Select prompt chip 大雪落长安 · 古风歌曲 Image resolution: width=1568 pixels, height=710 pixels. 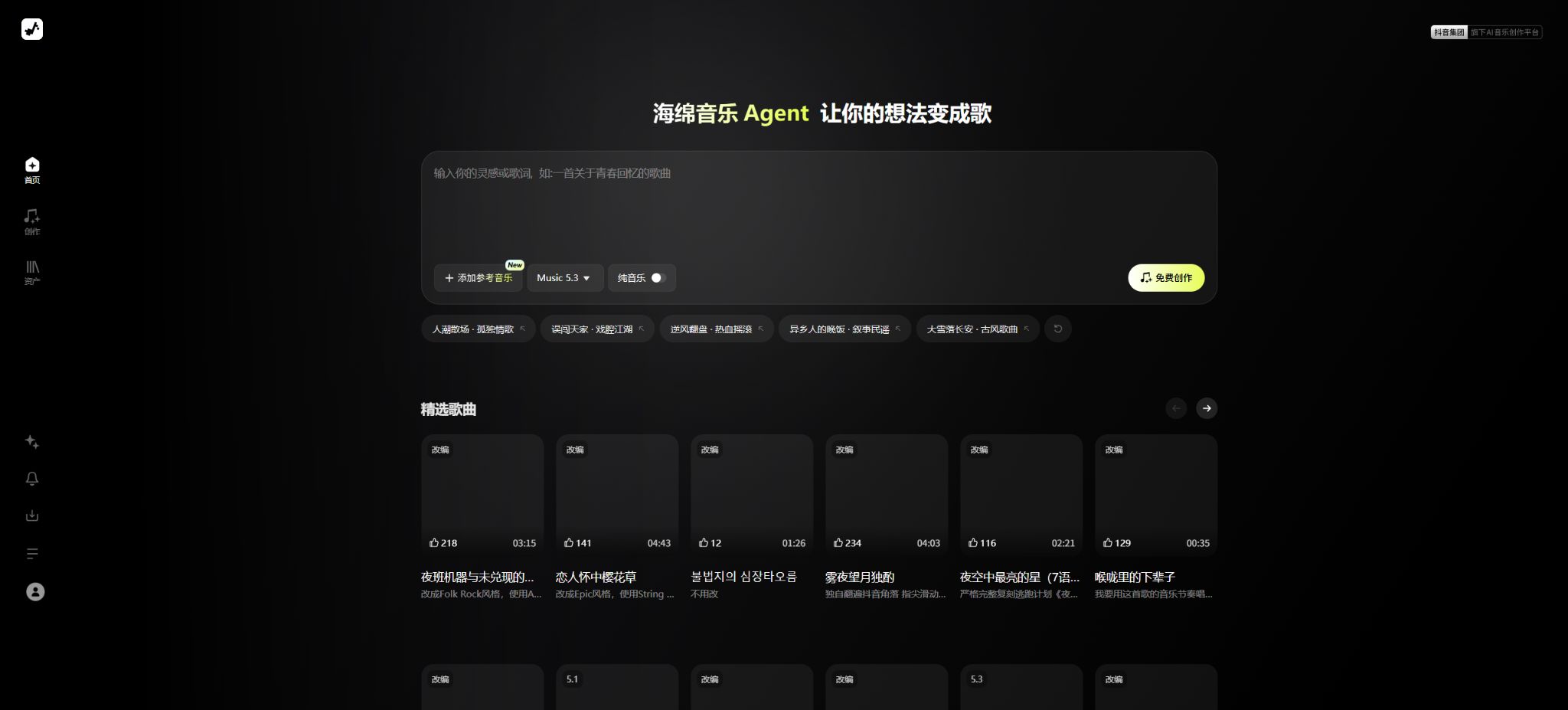point(978,329)
